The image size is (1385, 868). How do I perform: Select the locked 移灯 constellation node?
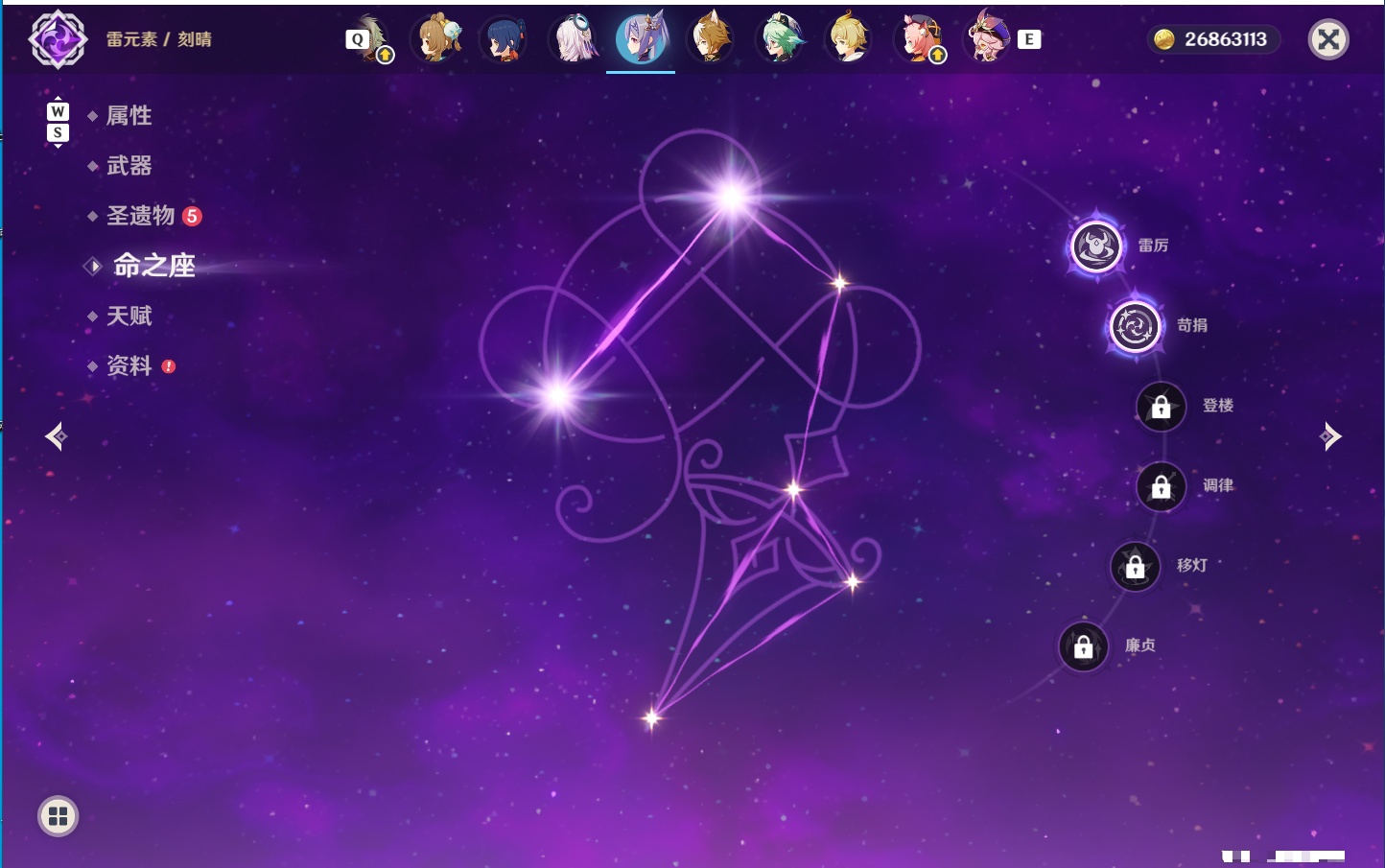click(1135, 567)
